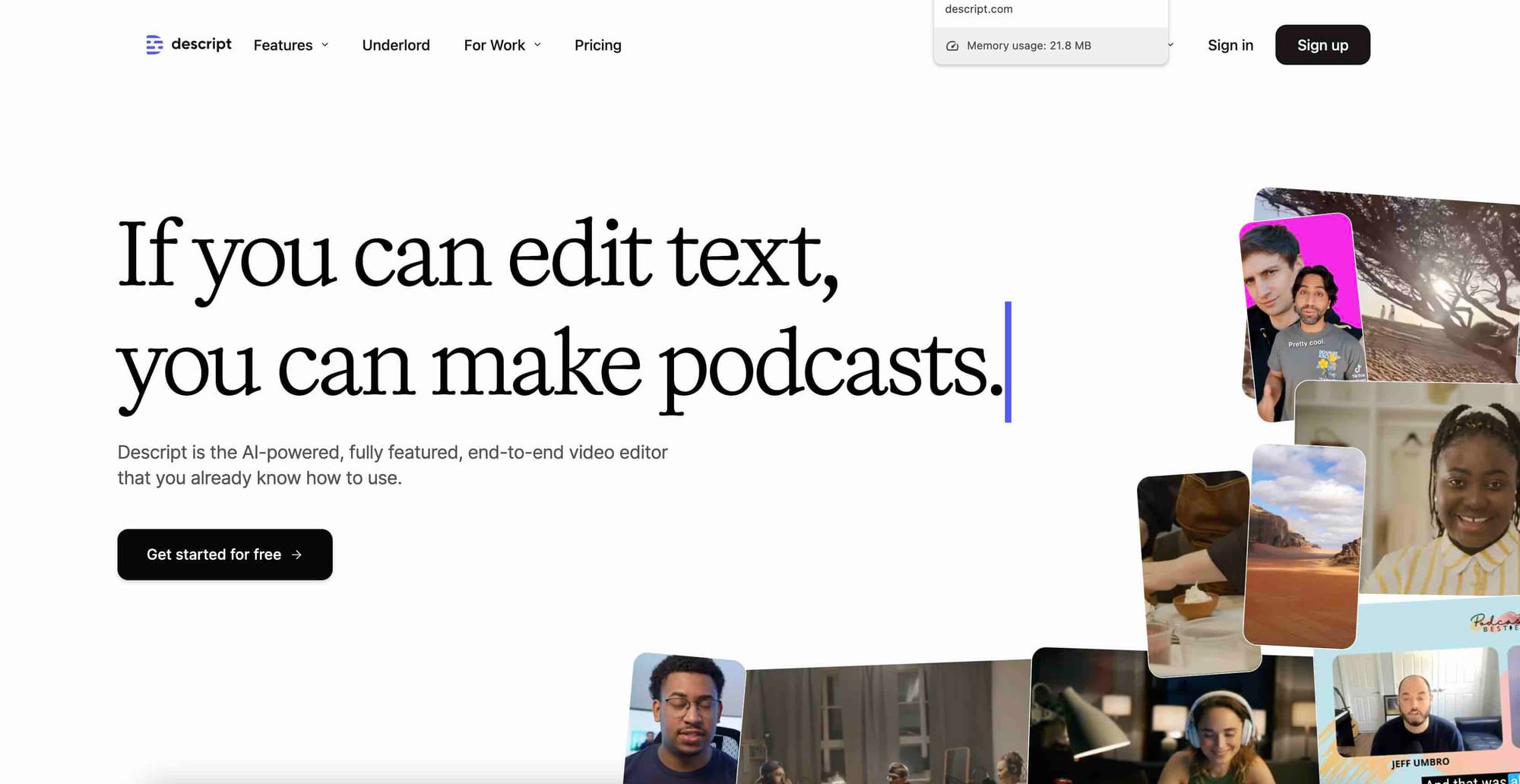Click the Sign in link
This screenshot has height=784, width=1520.
click(x=1230, y=45)
